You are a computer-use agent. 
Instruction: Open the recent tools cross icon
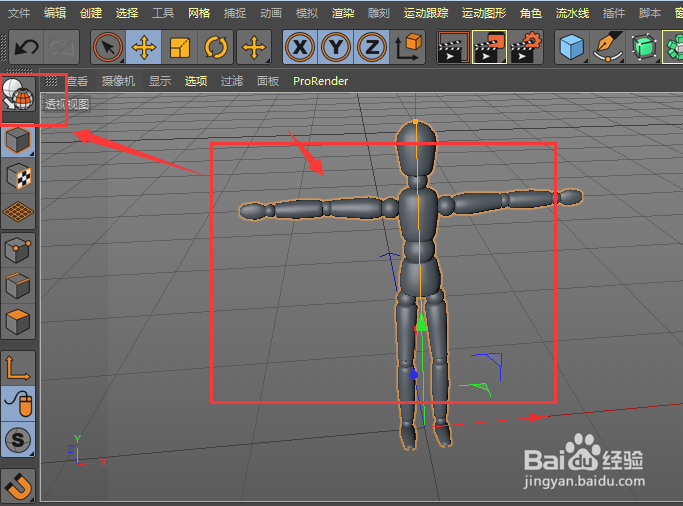[x=254, y=47]
